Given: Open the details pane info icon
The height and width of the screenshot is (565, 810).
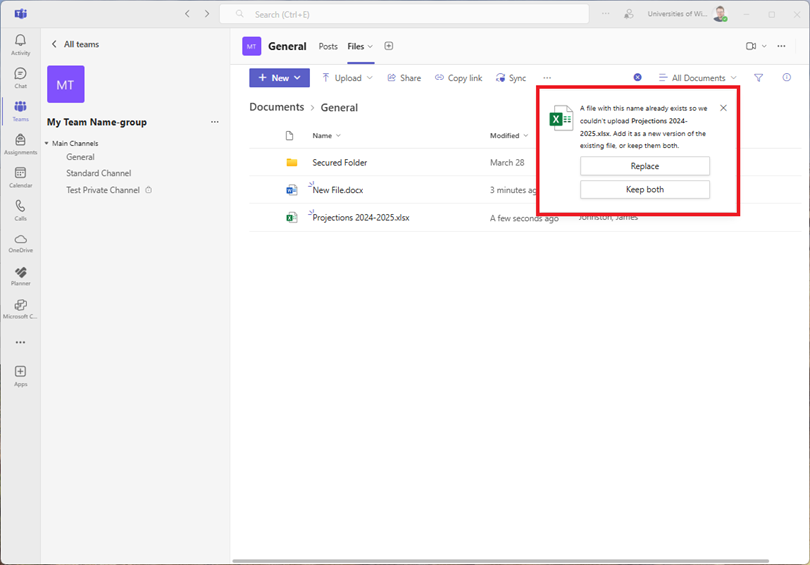Looking at the screenshot, I should click(786, 78).
